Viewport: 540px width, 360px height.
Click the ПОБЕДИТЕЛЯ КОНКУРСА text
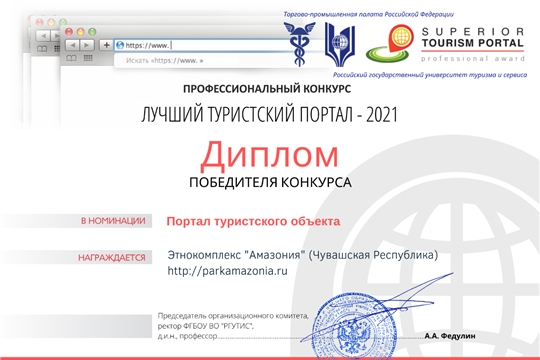(270, 182)
